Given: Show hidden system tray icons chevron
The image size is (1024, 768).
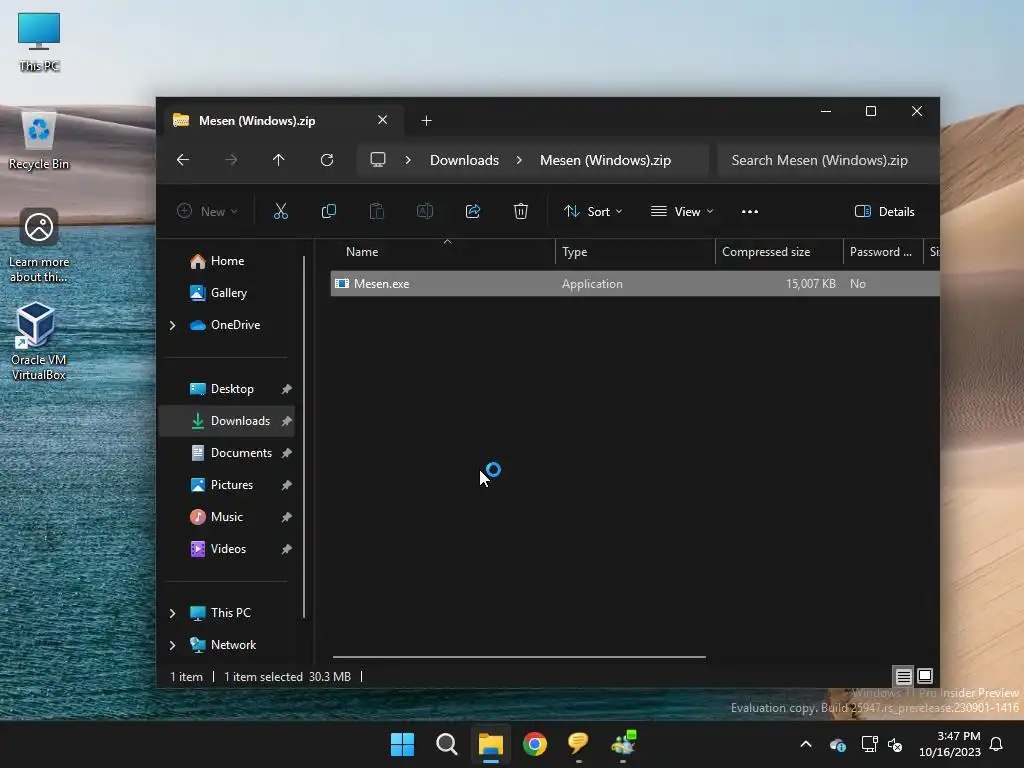Looking at the screenshot, I should (806, 744).
